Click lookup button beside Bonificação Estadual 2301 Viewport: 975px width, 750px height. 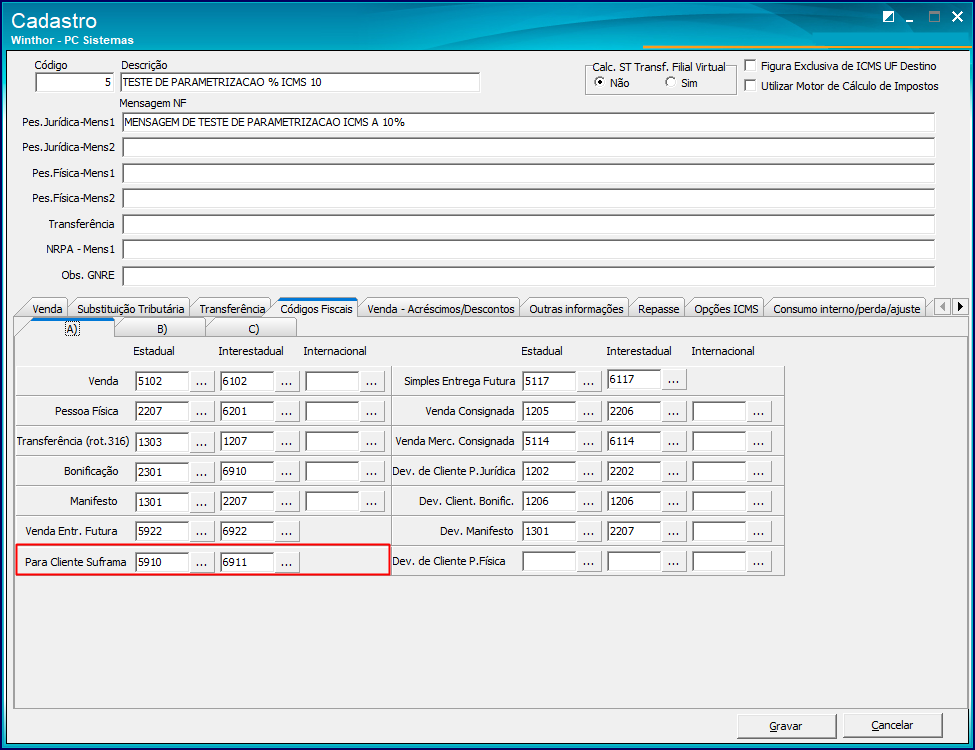(202, 471)
